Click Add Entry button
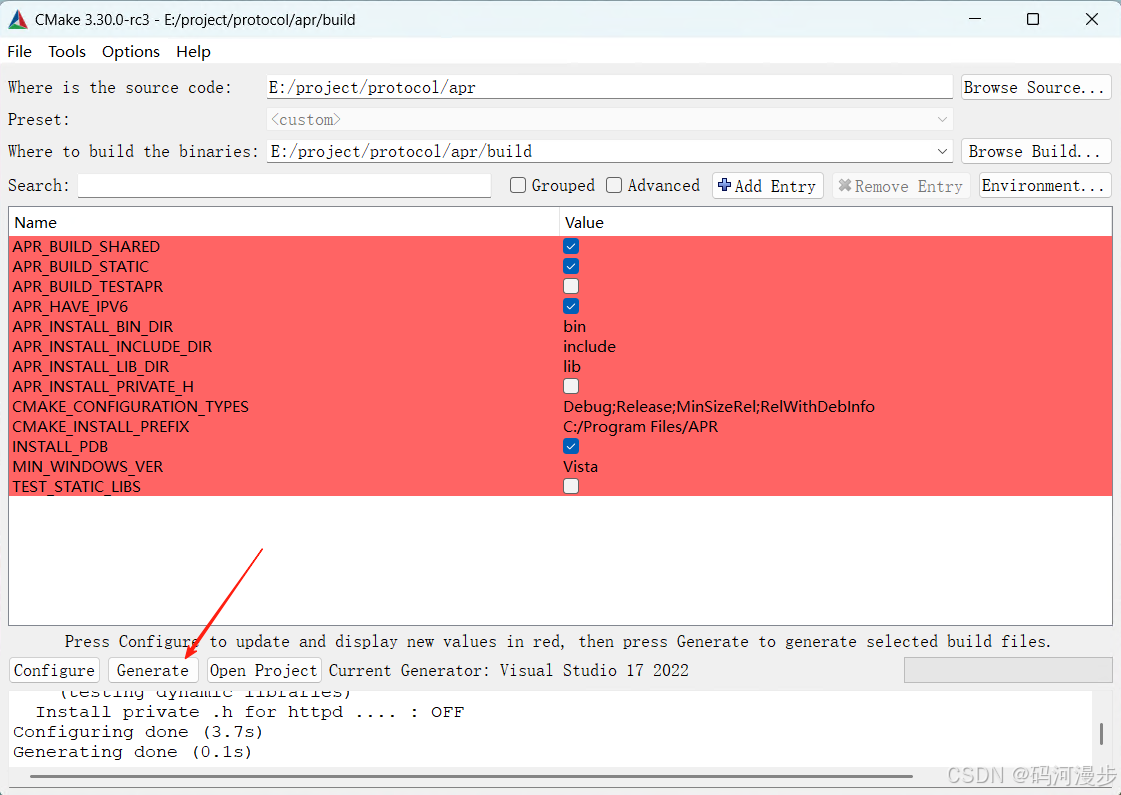This screenshot has height=795, width=1121. [767, 186]
